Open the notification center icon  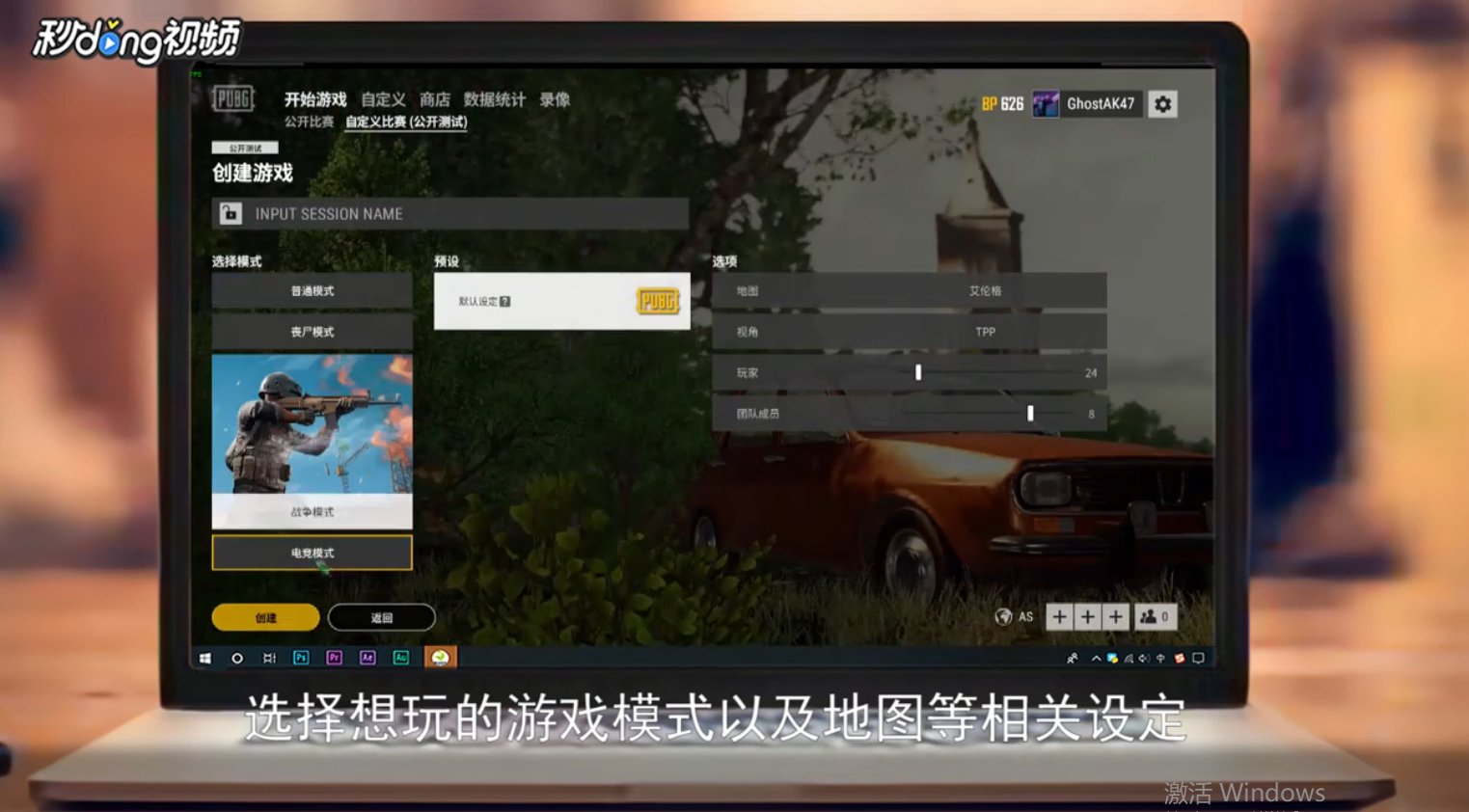[x=1199, y=658]
